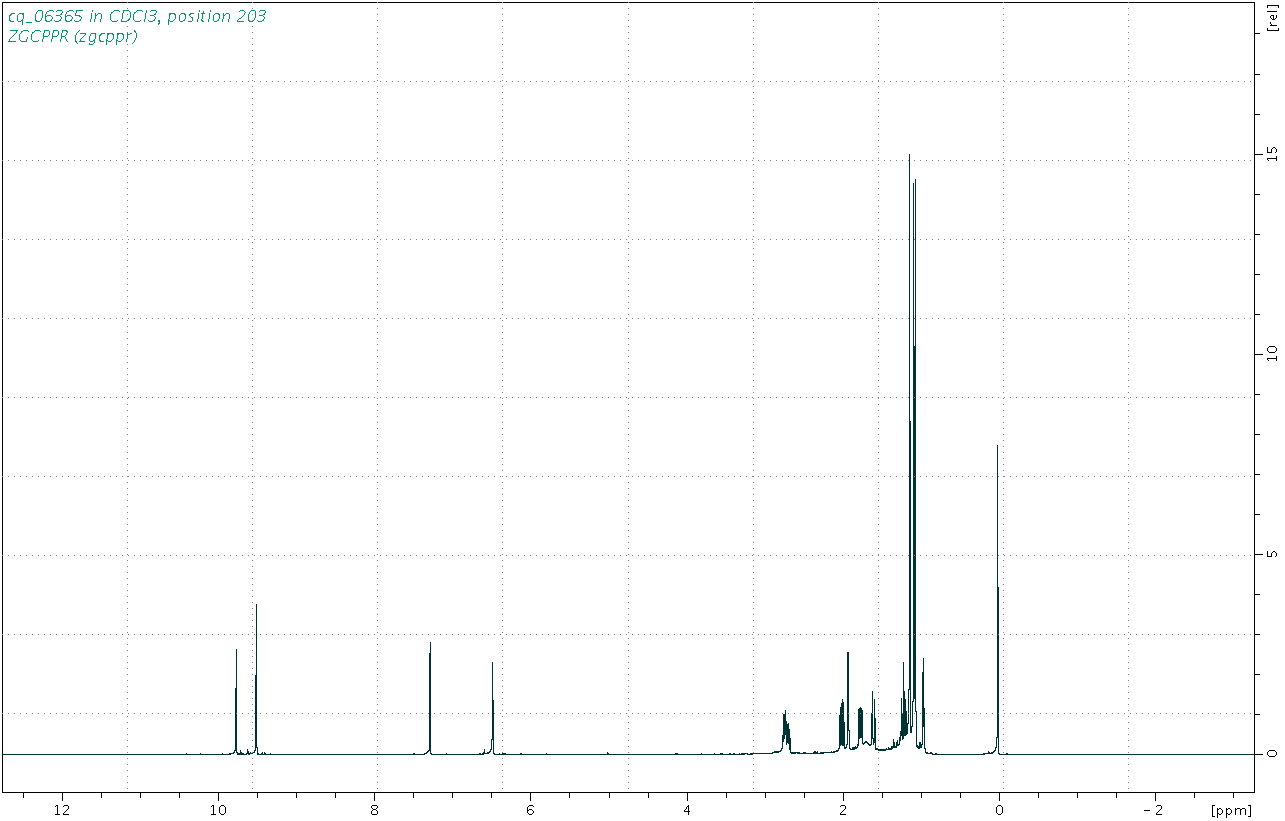This screenshot has width=1285, height=821.
Task: Click the "15" label on the intensity axis
Action: 1271,153
